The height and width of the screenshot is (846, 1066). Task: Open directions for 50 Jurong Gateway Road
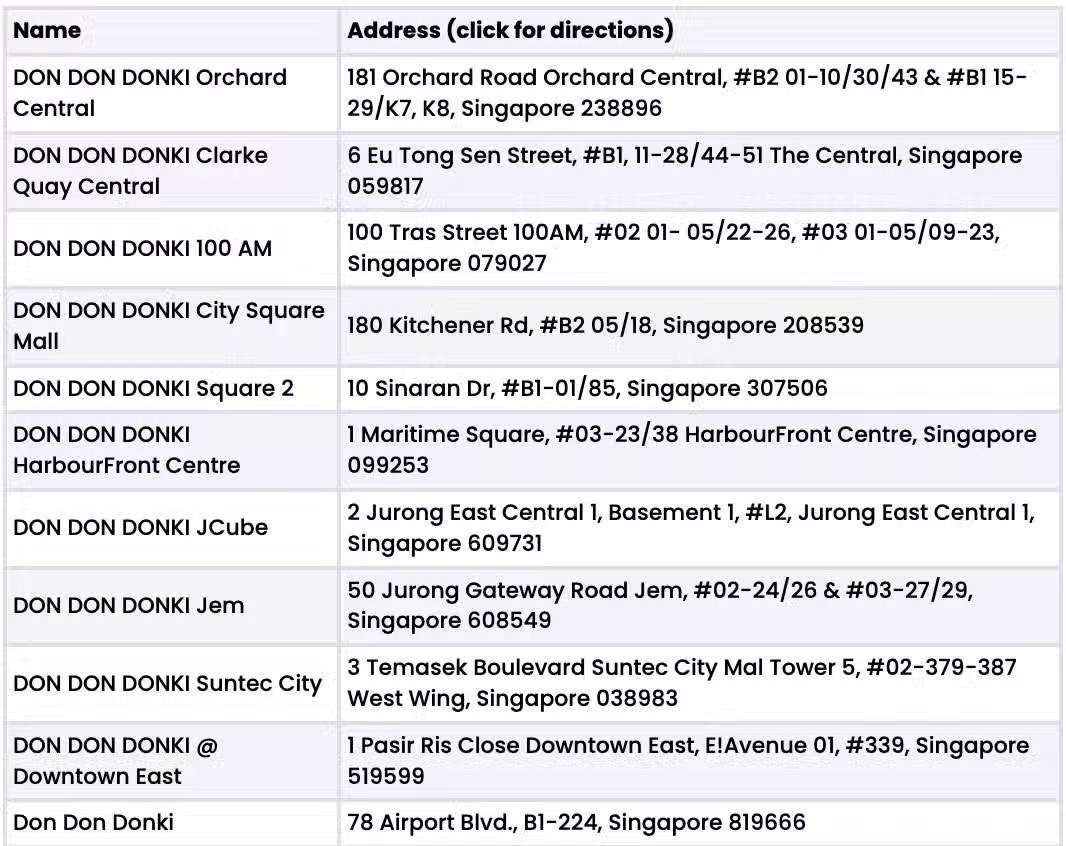[x=660, y=605]
